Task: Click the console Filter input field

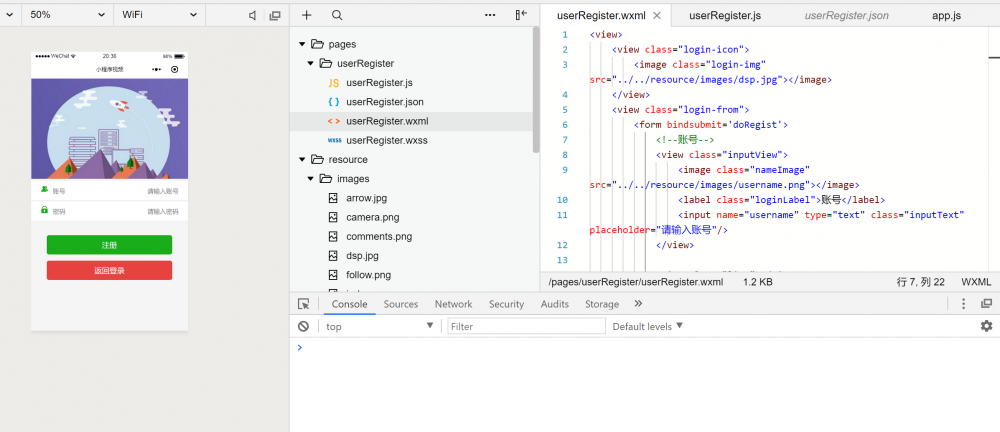Action: click(x=526, y=326)
